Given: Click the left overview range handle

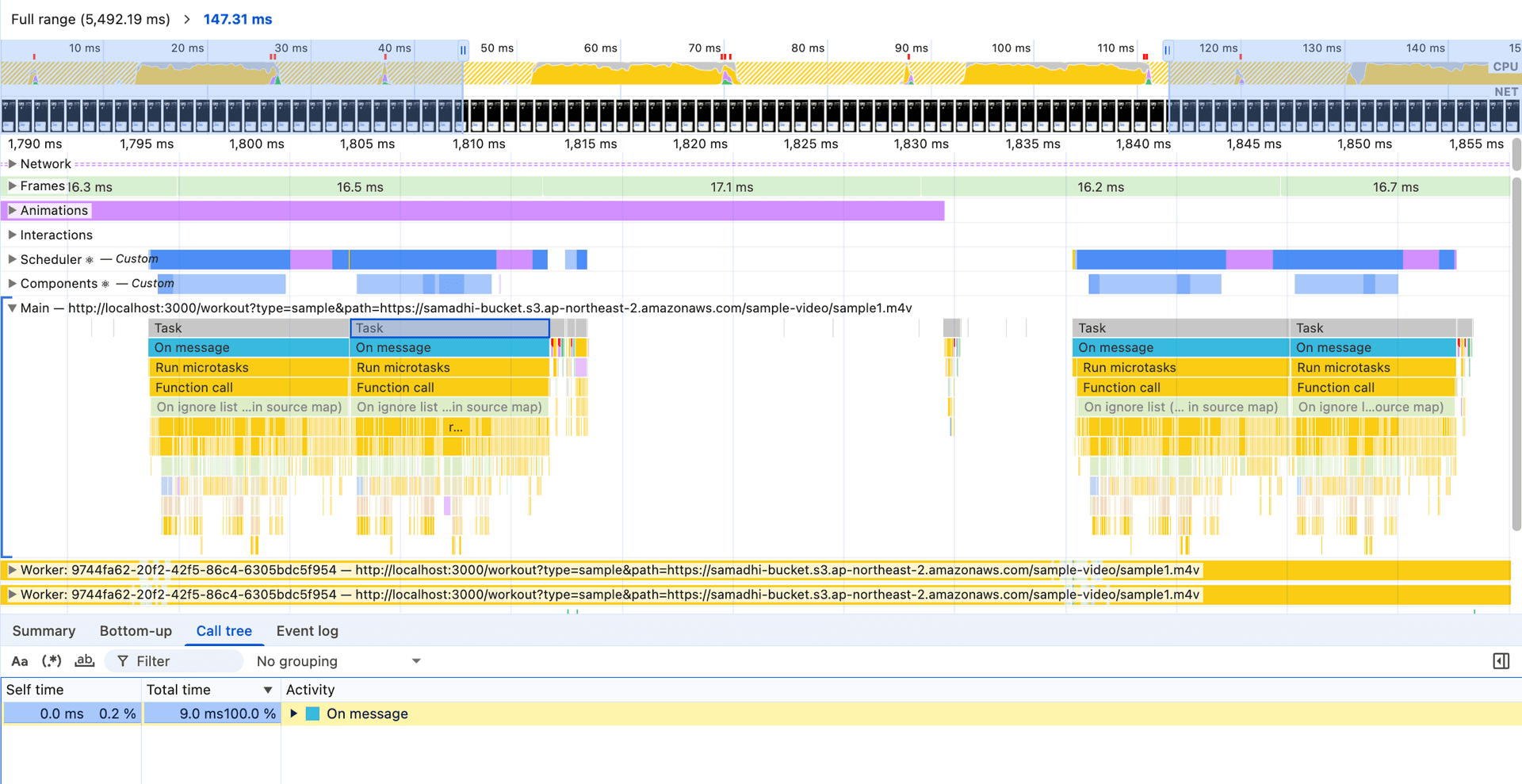Looking at the screenshot, I should point(463,50).
